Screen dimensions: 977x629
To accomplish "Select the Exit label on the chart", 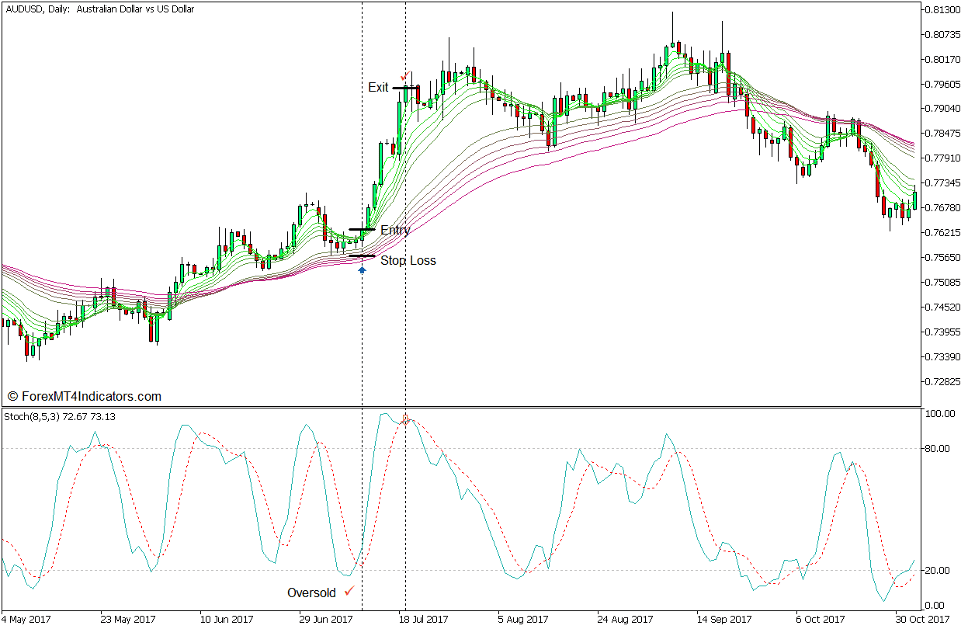I will coord(378,88).
